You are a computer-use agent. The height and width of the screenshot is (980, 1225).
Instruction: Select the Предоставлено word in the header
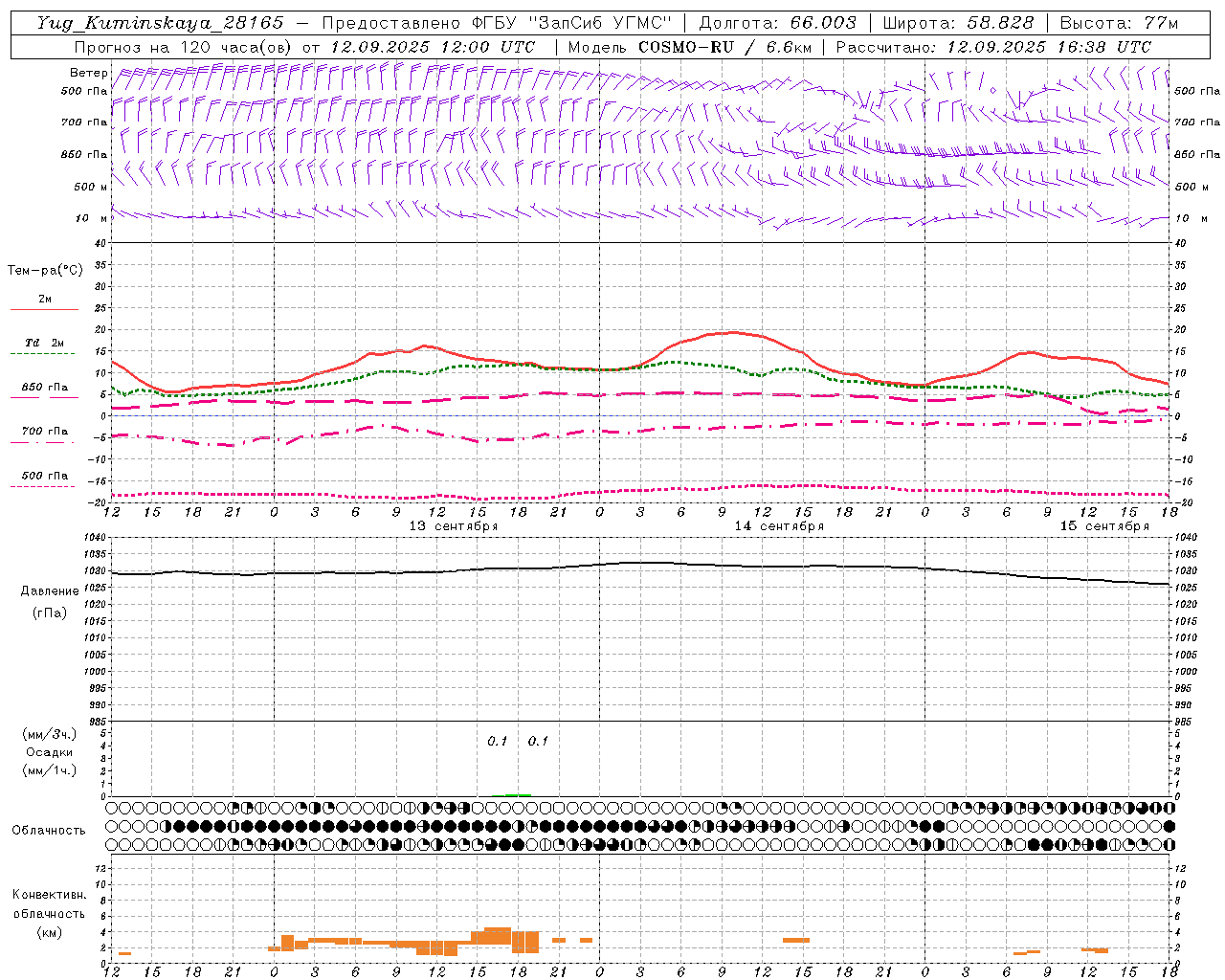point(392,23)
